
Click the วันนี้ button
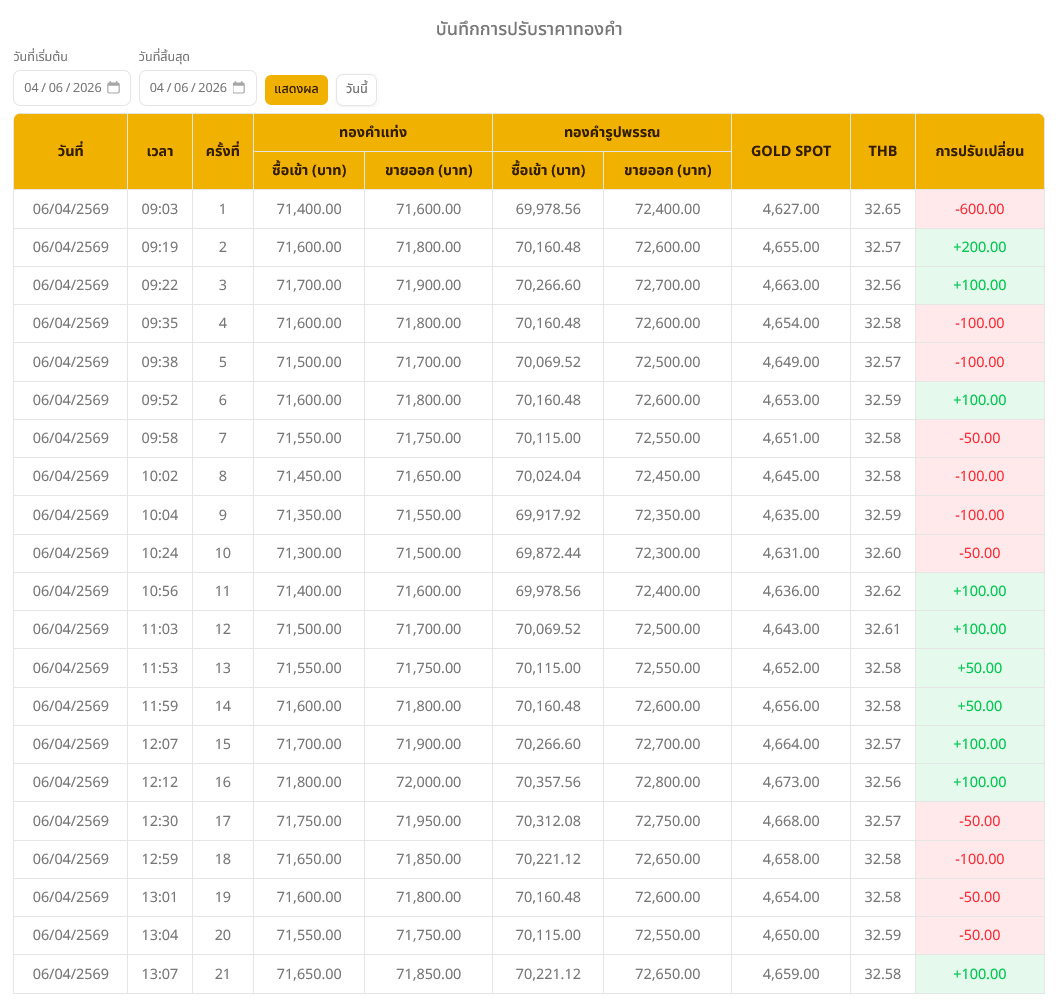pyautogui.click(x=356, y=89)
